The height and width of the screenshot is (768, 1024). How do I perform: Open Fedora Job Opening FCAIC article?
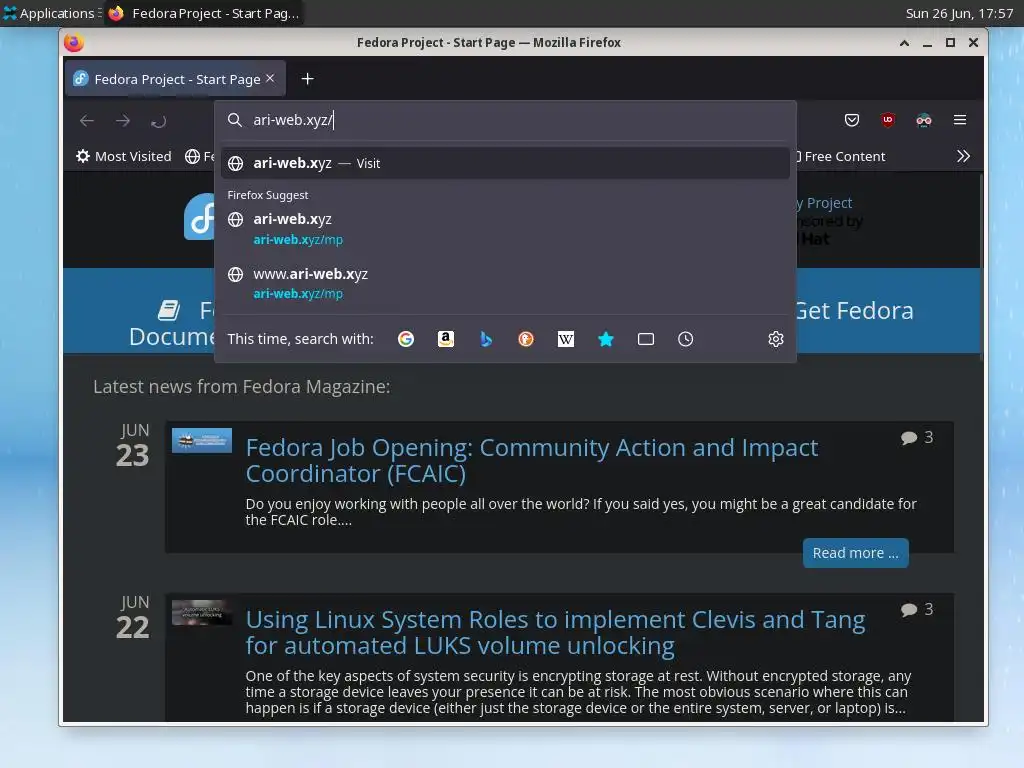532,460
